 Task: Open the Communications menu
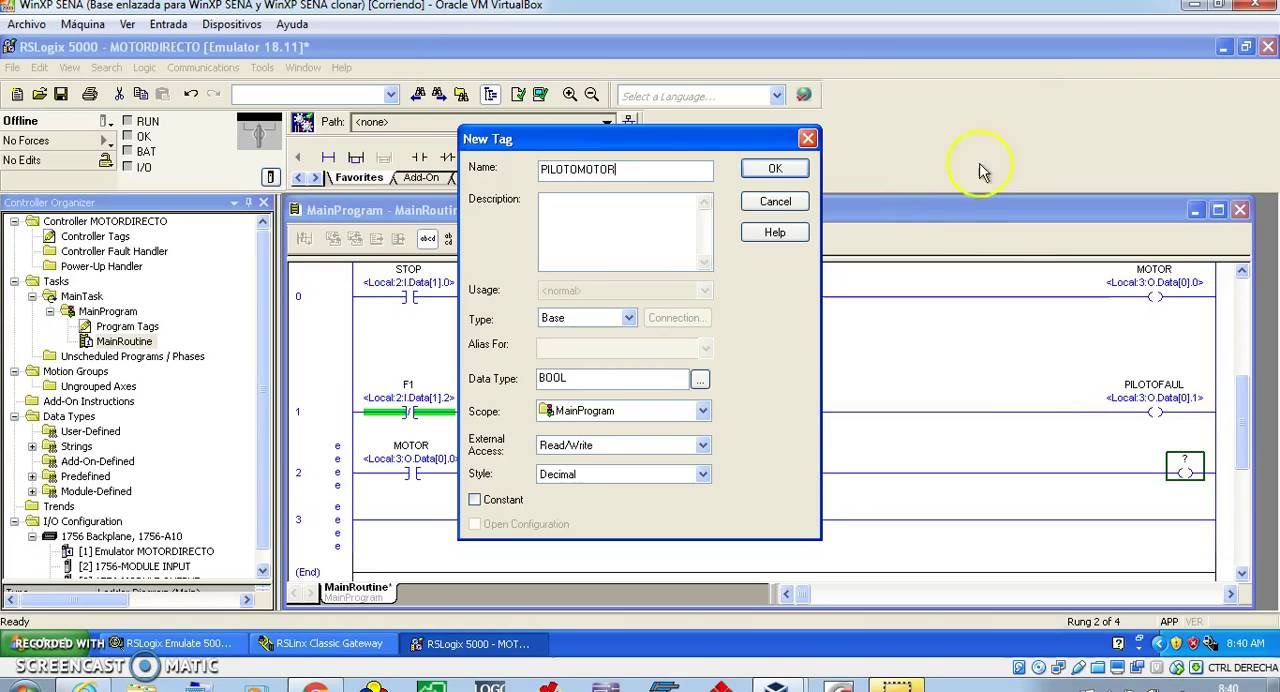(x=203, y=68)
